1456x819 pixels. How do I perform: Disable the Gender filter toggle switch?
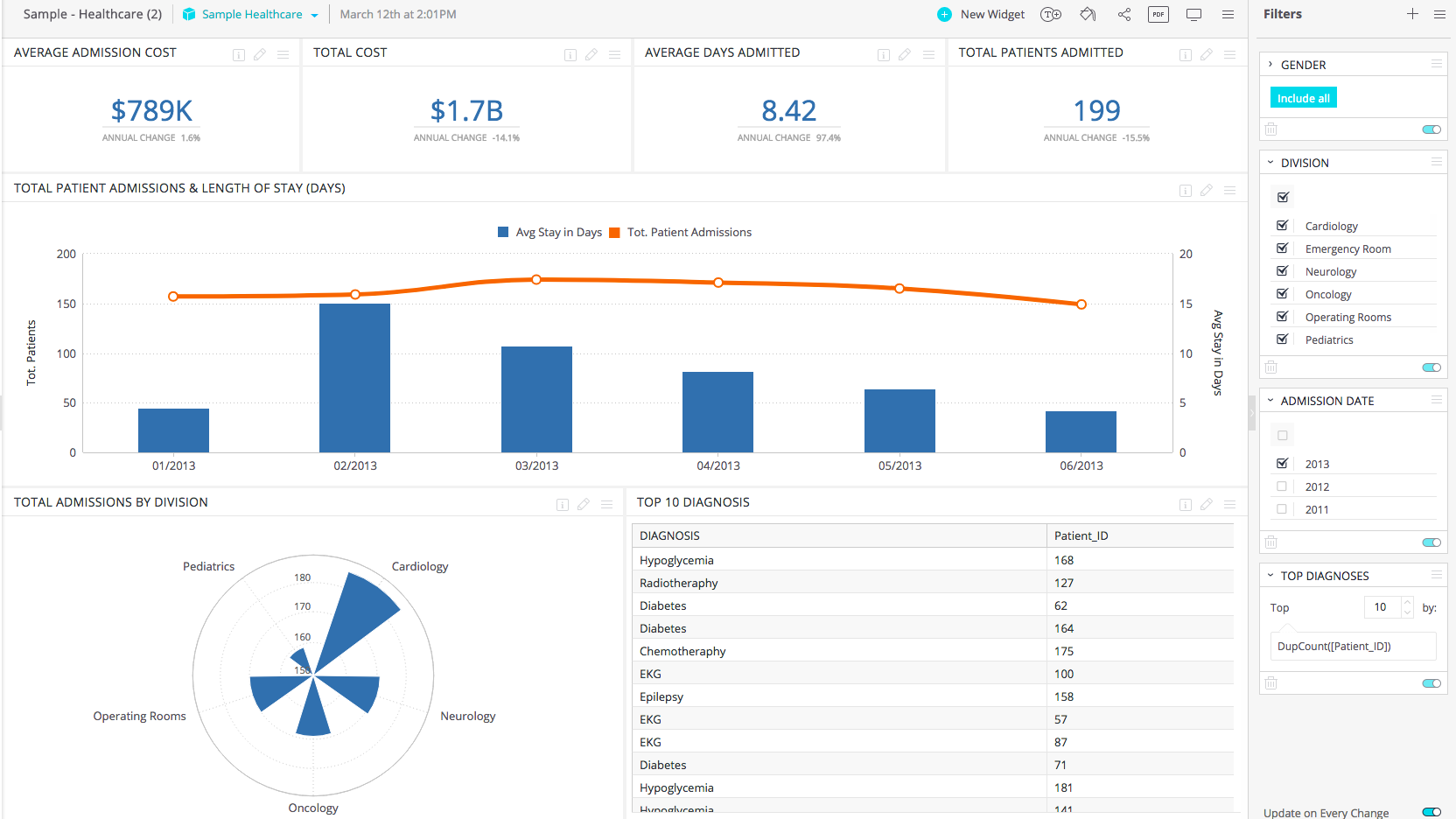tap(1431, 129)
